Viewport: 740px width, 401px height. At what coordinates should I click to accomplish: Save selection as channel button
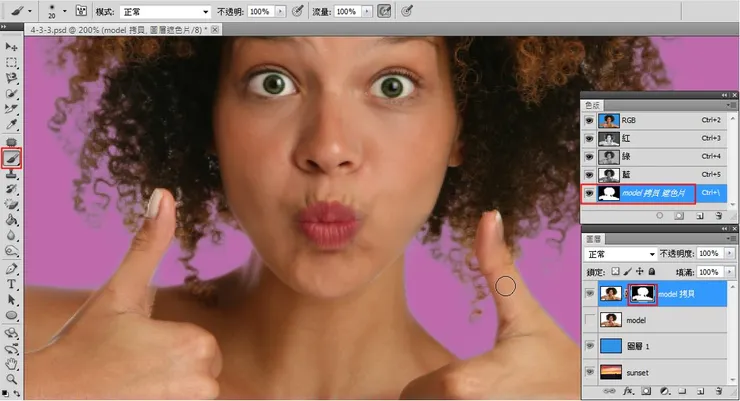(x=679, y=216)
